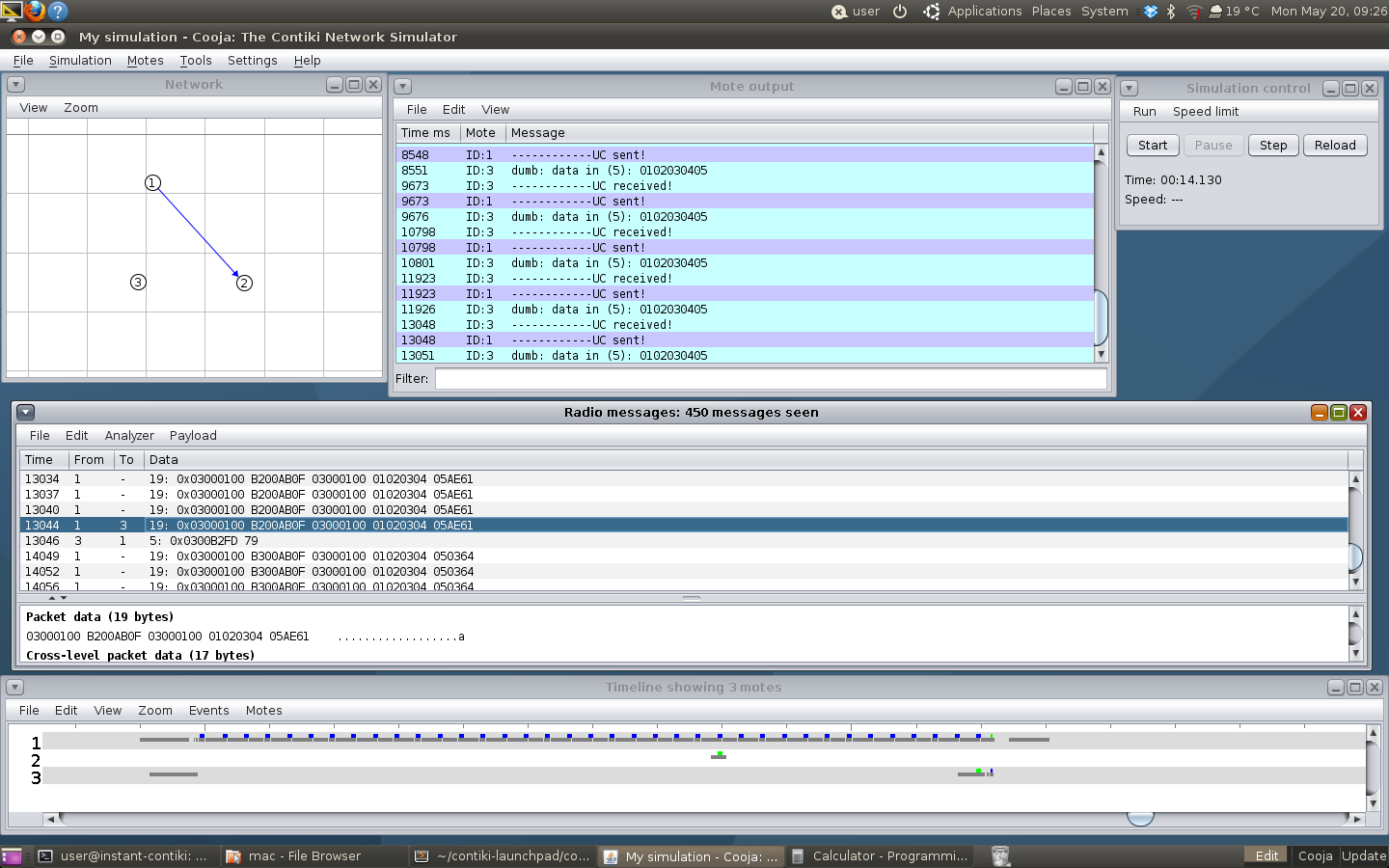This screenshot has width=1389, height=868.
Task: Click the Step button
Action: (x=1273, y=146)
